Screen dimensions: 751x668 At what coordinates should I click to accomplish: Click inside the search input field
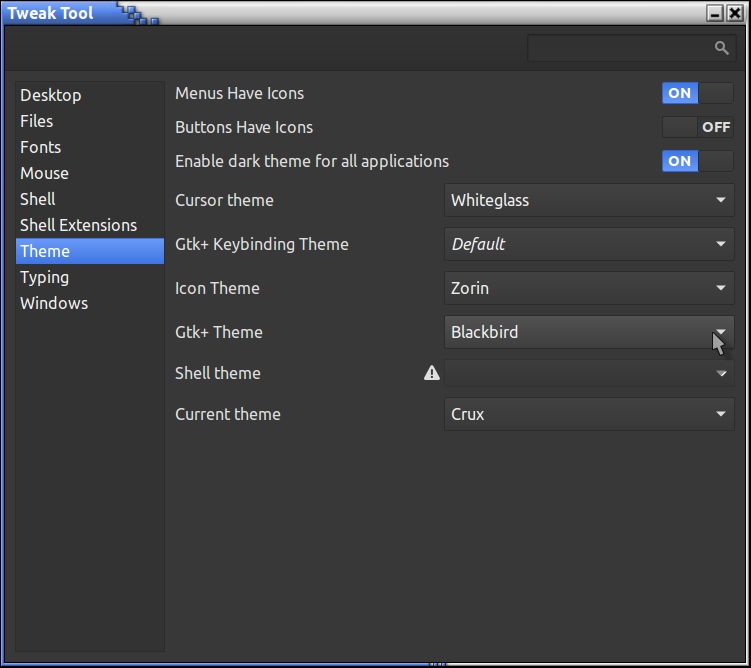pos(620,48)
